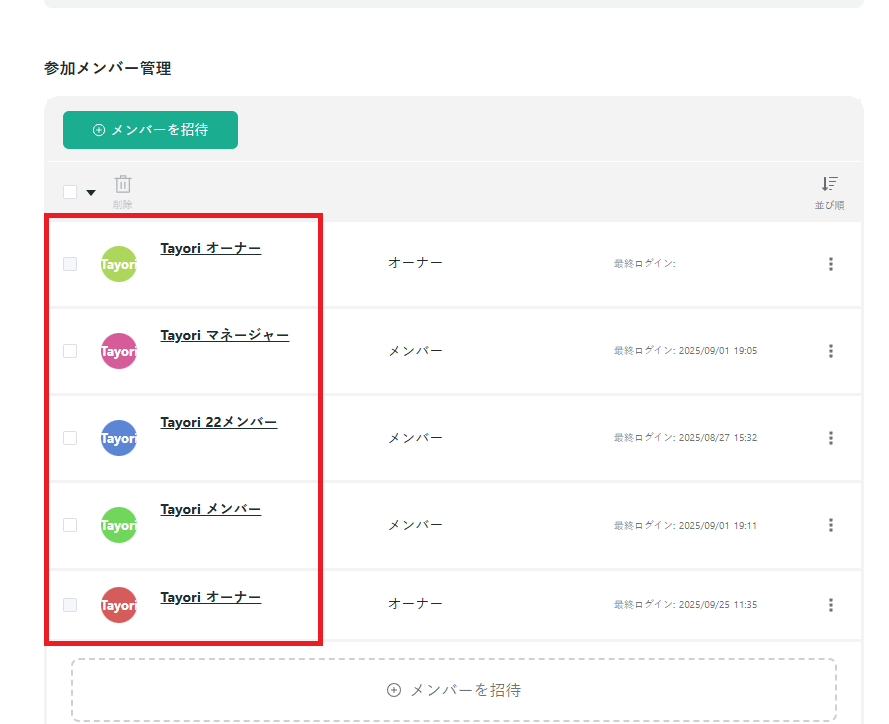The height and width of the screenshot is (724, 889).
Task: Expand the arrow beside the select-all checkbox
Action: tap(90, 191)
